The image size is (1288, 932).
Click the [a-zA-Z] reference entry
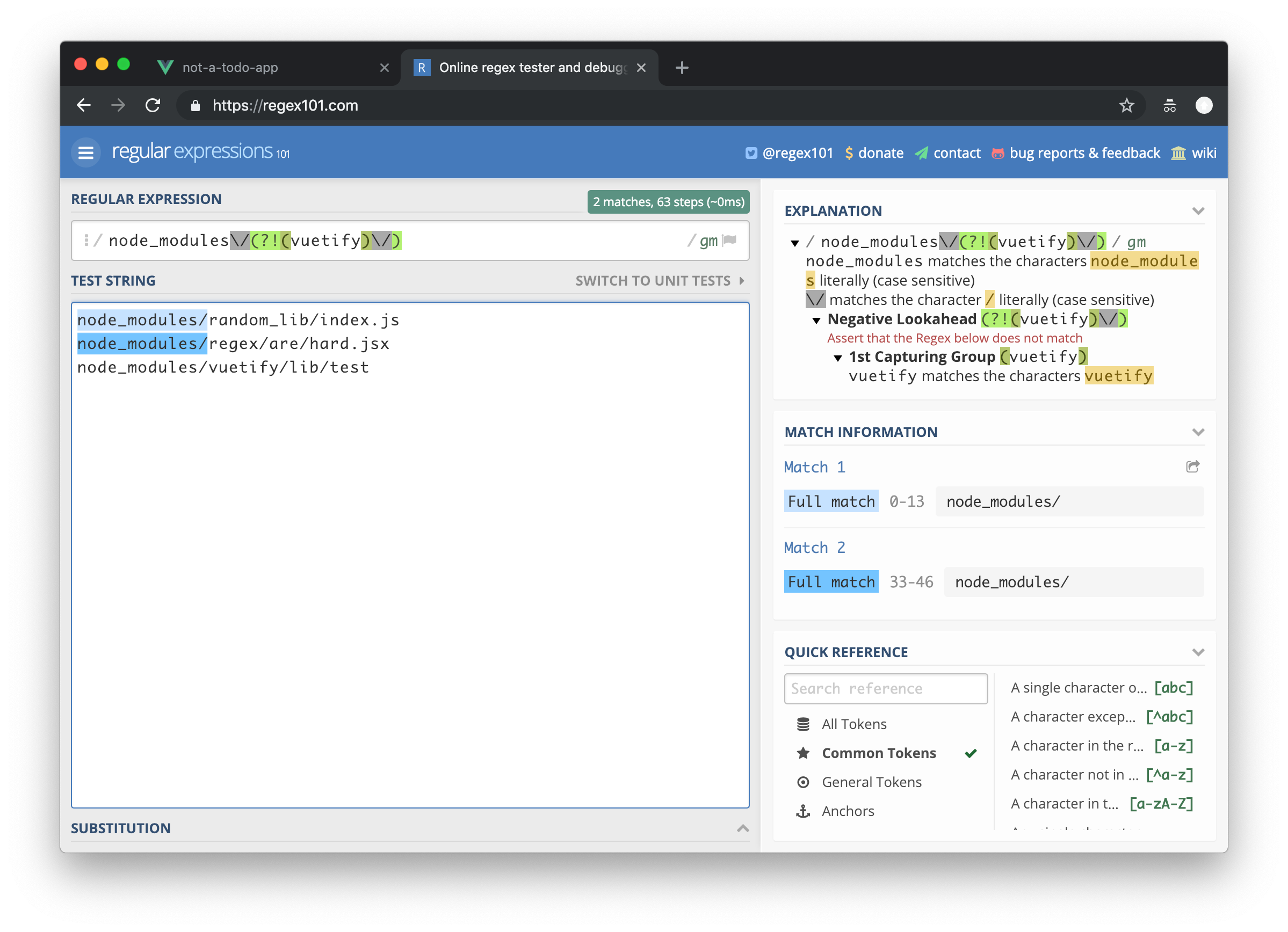(x=1101, y=803)
